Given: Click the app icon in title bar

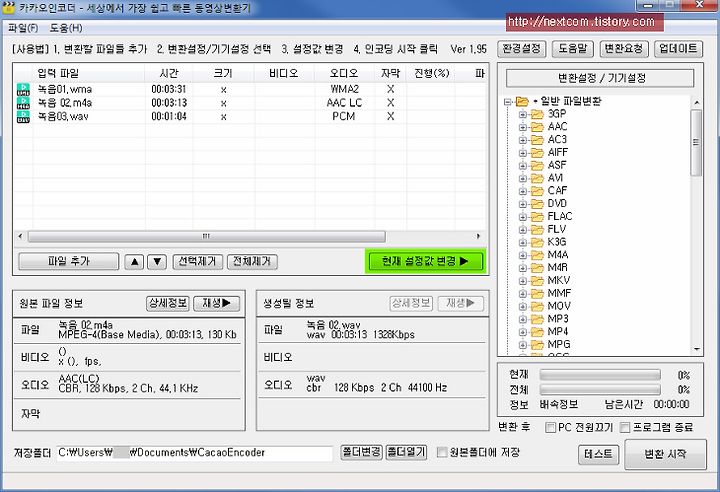Looking at the screenshot, I should 8,7.
